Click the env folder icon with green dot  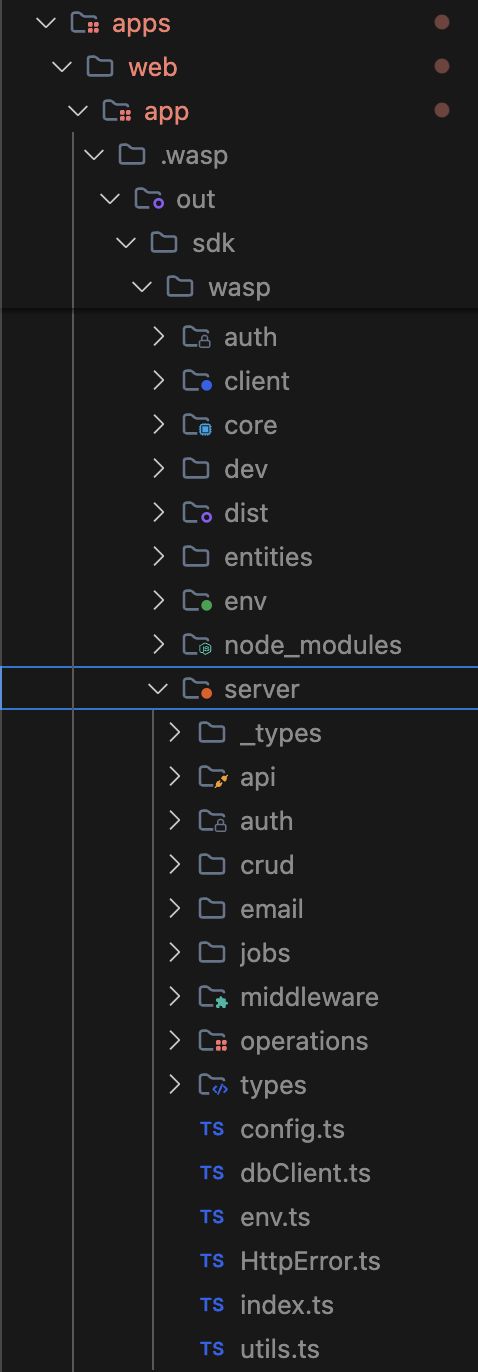[197, 601]
